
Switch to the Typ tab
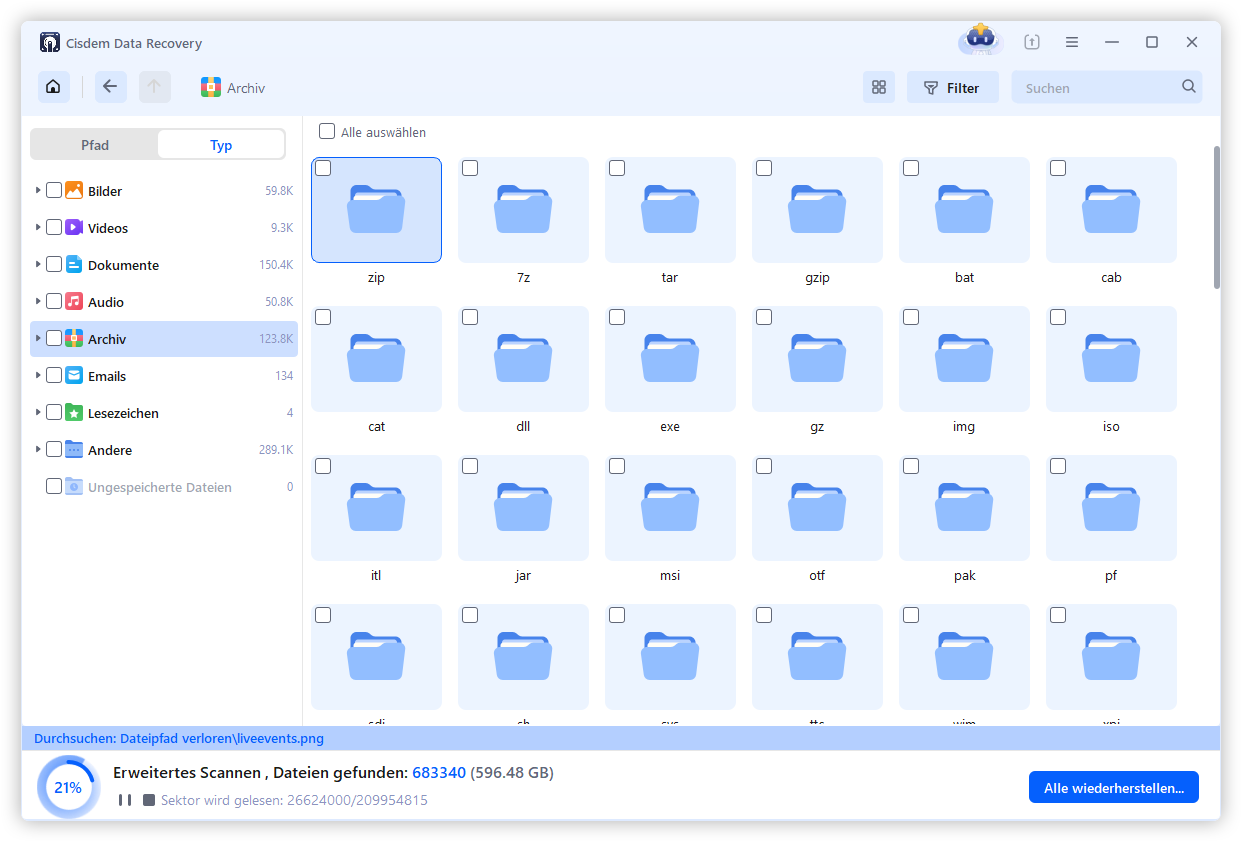click(x=221, y=144)
